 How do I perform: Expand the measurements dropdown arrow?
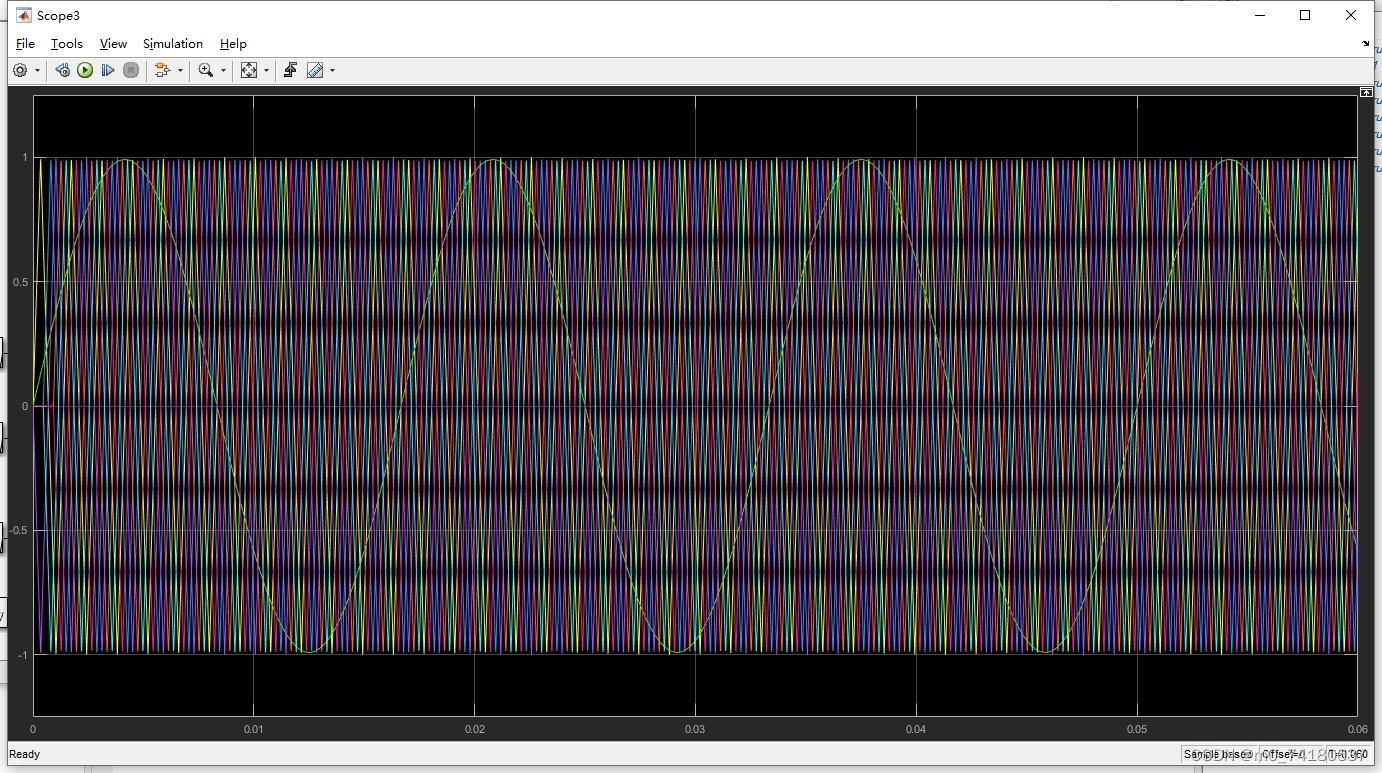(332, 71)
